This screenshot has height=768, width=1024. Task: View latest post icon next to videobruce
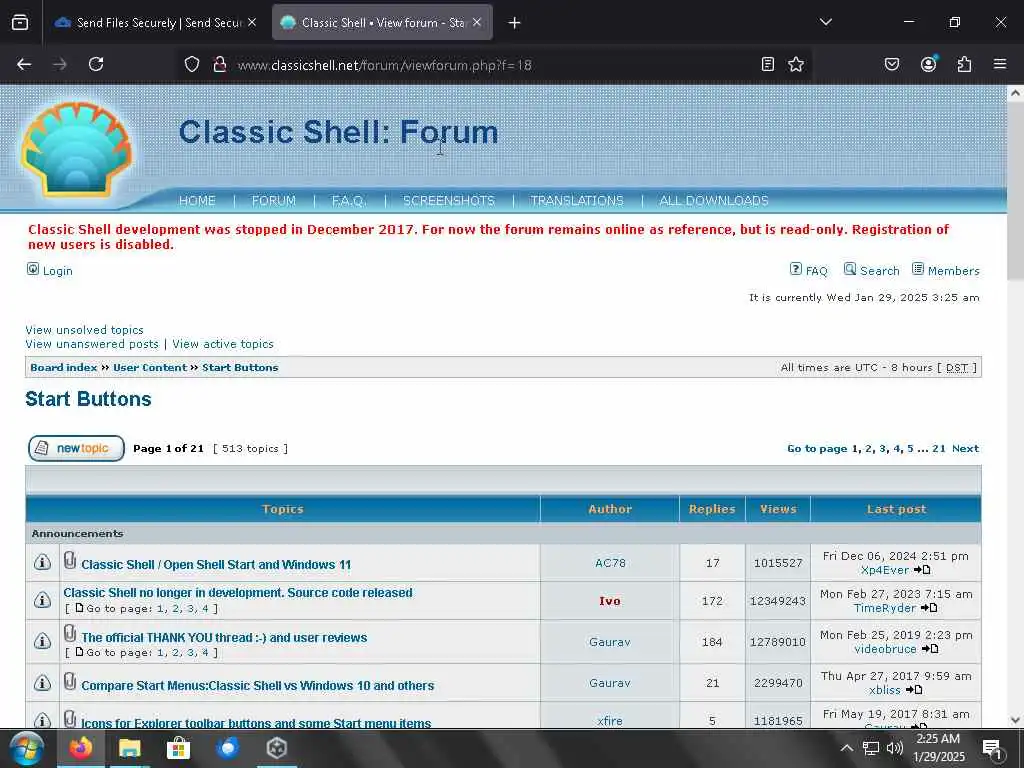[x=930, y=649]
